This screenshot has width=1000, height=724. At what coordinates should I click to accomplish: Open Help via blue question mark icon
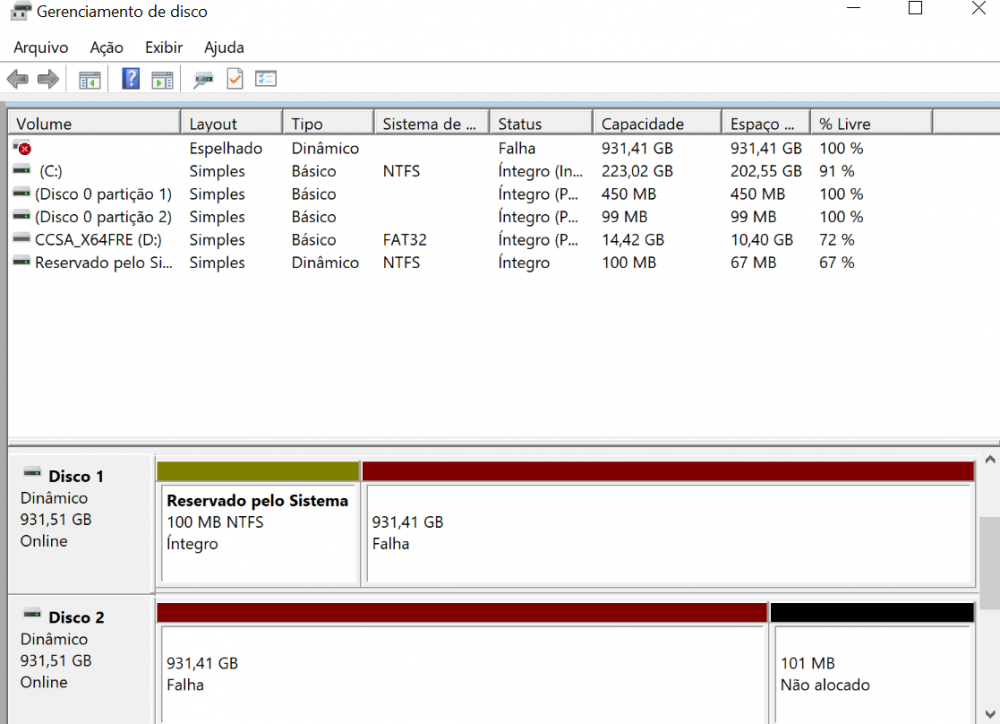131,79
